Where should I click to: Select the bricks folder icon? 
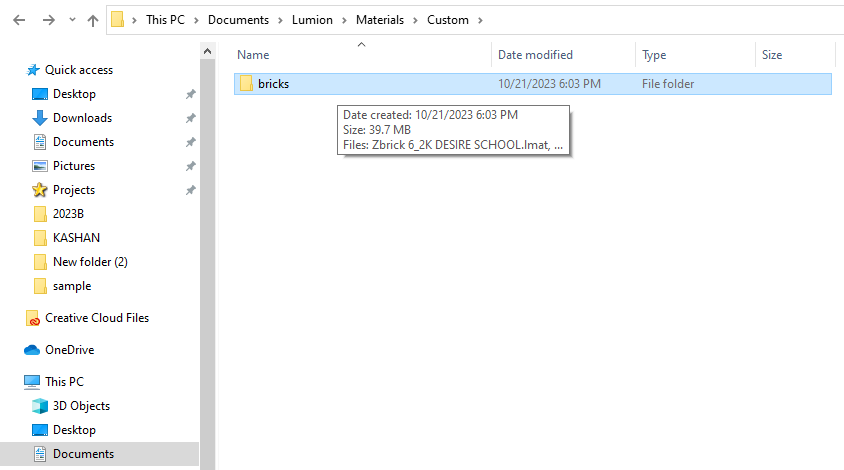247,83
